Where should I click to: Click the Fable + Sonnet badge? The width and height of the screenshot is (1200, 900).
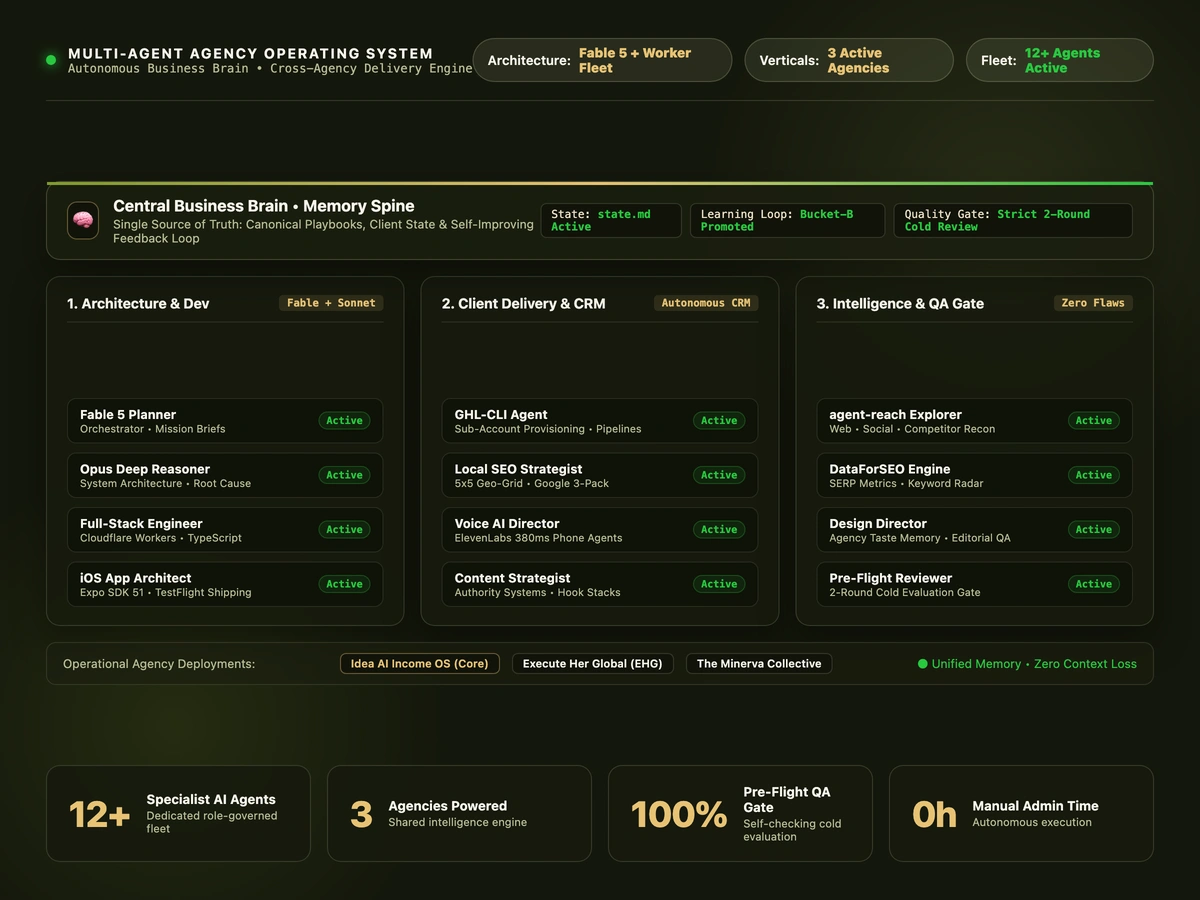tap(331, 303)
